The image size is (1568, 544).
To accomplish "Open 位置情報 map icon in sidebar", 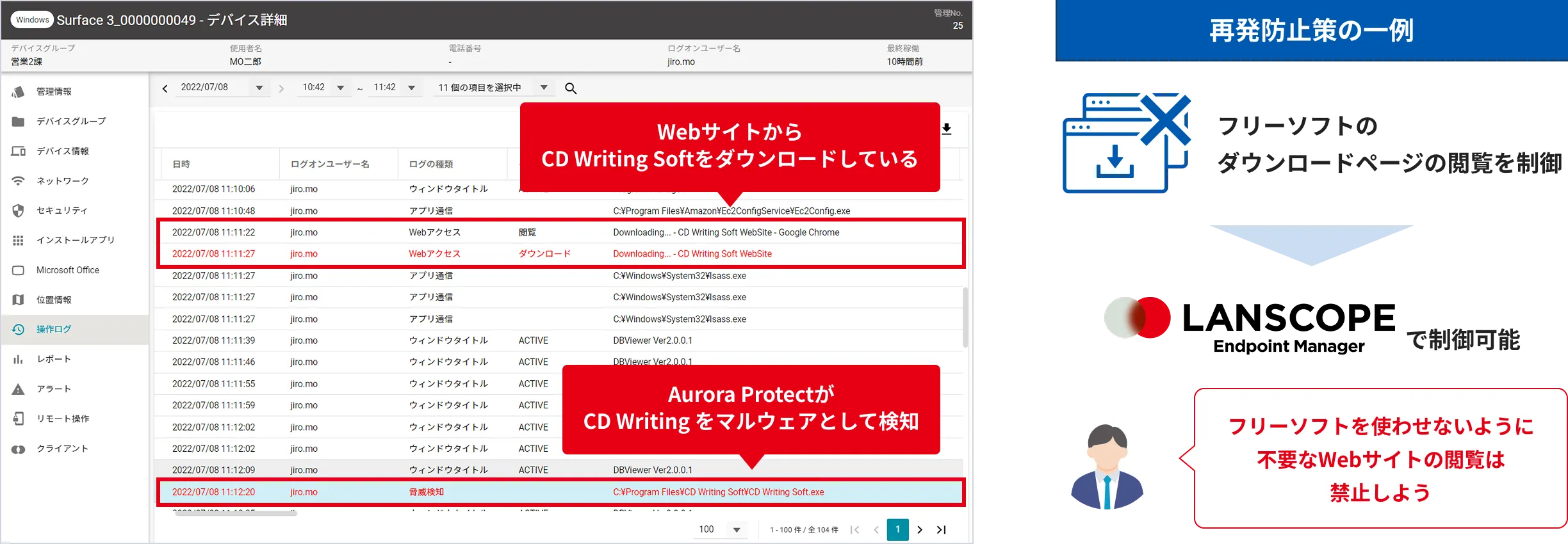I will coord(18,300).
